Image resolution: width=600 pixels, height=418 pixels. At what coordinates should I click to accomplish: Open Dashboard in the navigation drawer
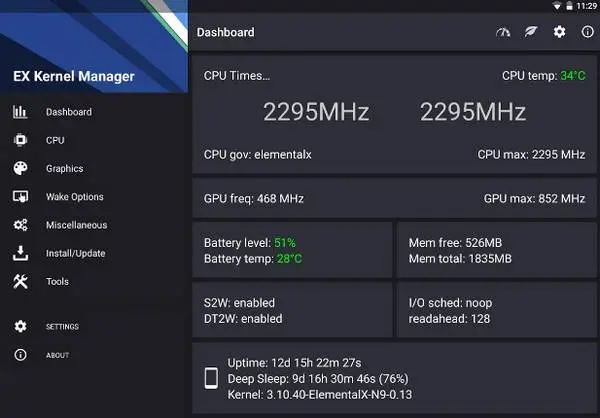point(94,112)
